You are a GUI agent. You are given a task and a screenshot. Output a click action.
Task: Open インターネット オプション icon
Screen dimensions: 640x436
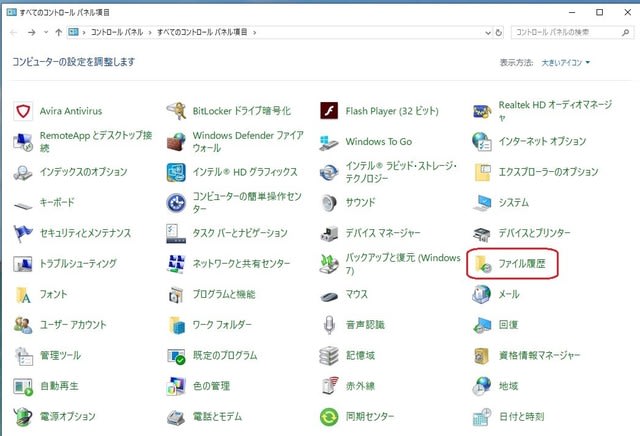(x=482, y=142)
